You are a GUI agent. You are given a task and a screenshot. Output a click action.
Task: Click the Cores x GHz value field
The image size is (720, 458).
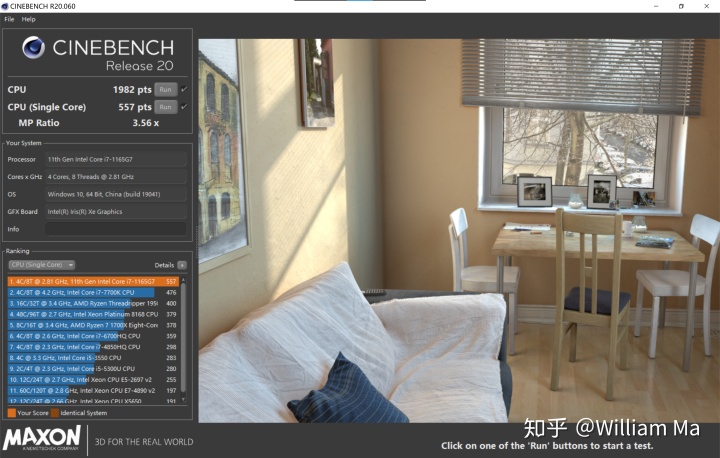tap(116, 177)
